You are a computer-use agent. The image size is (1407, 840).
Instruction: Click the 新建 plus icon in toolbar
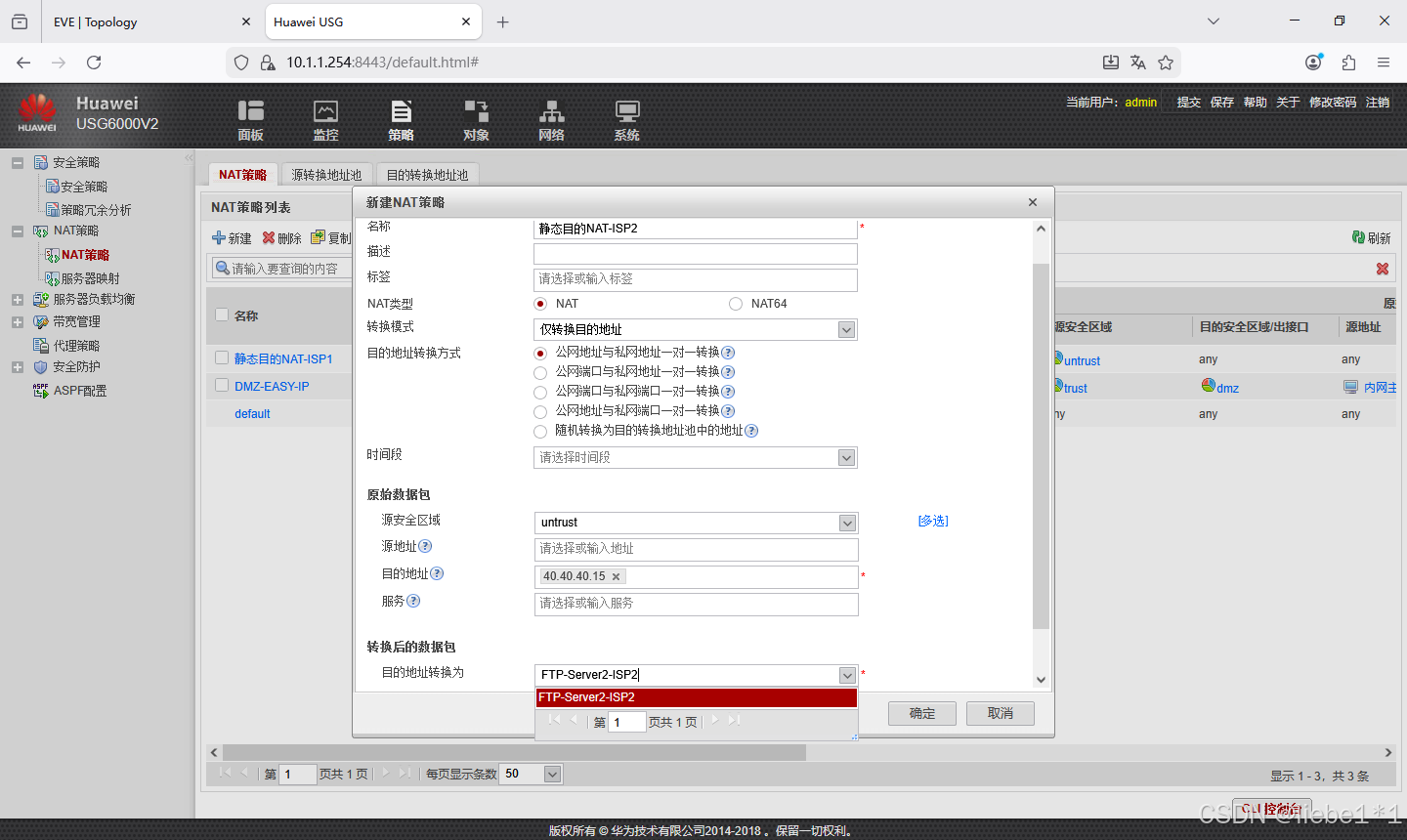click(219, 237)
